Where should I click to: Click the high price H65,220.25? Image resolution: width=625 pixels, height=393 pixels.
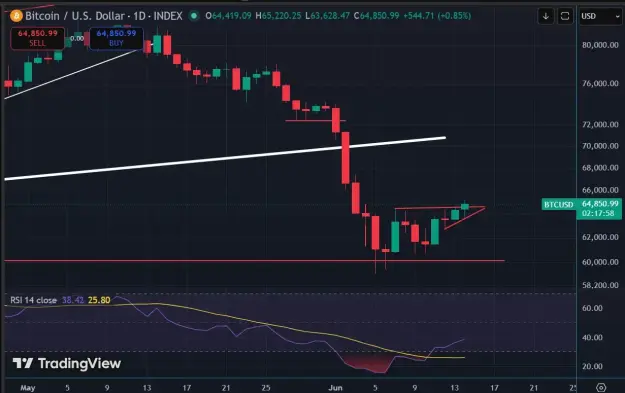(278, 16)
